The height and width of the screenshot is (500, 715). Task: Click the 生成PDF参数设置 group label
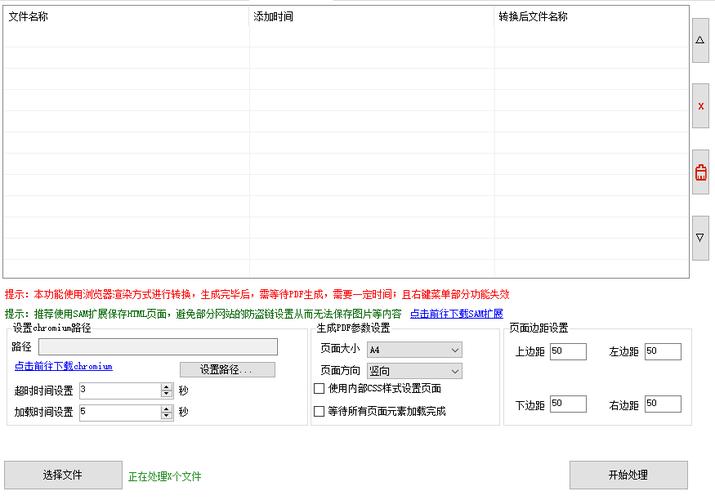(353, 328)
